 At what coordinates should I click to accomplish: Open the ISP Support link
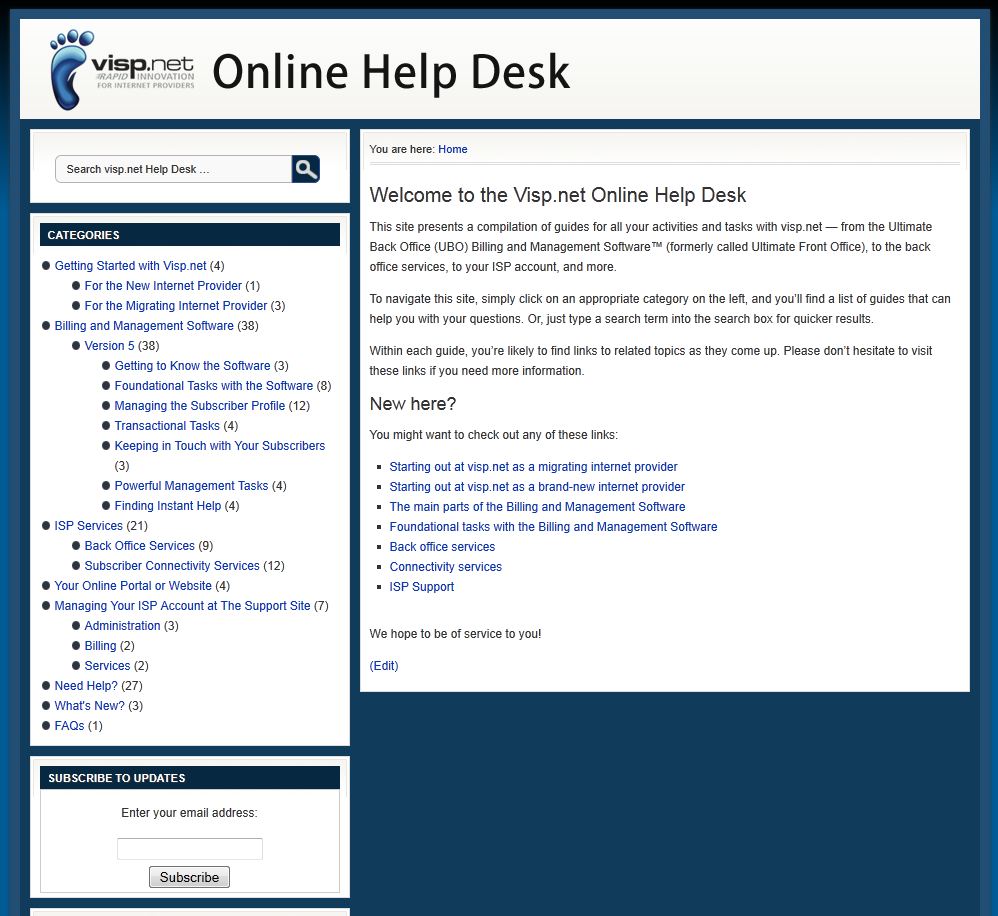pos(422,587)
